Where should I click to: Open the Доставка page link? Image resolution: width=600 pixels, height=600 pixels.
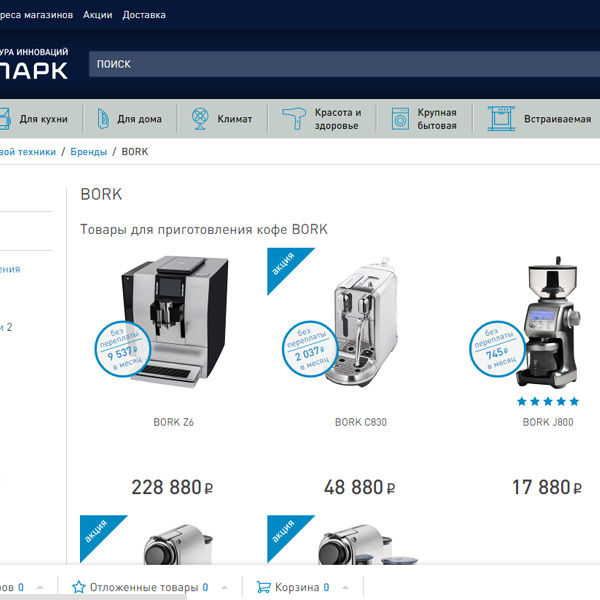coord(144,15)
